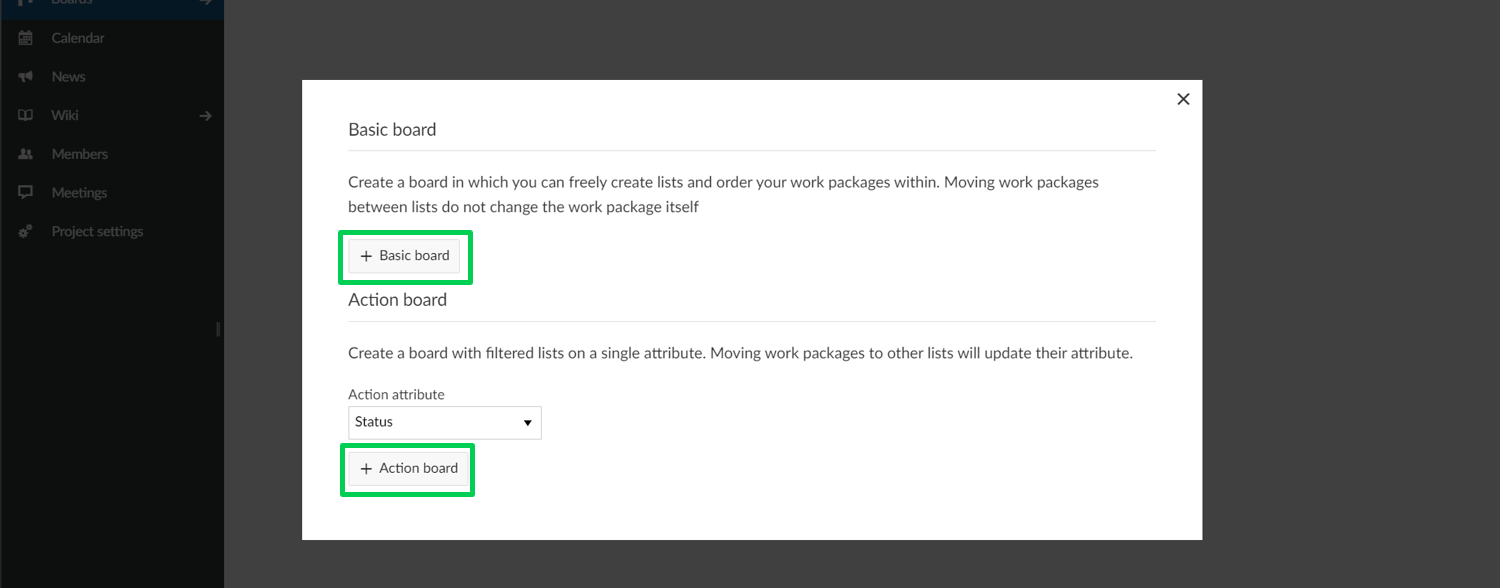1500x588 pixels.
Task: Click the Wiki book icon
Action: point(26,115)
